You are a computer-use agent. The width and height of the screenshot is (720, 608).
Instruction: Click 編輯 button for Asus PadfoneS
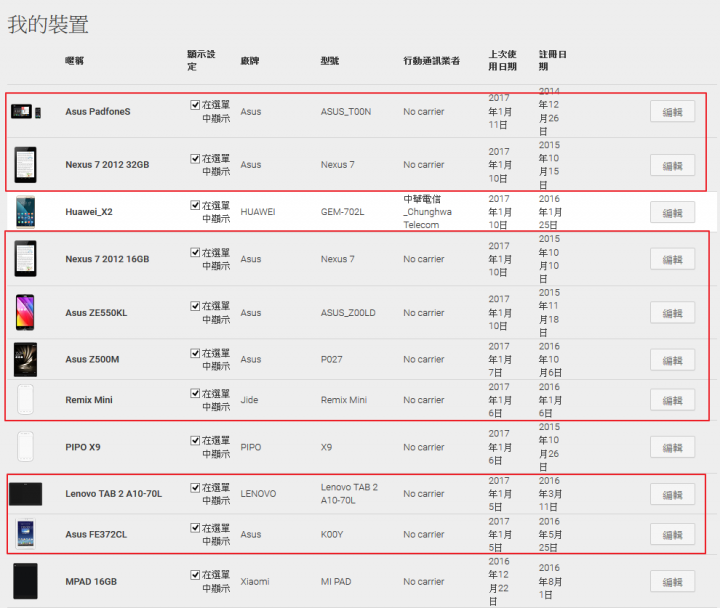pos(672,112)
